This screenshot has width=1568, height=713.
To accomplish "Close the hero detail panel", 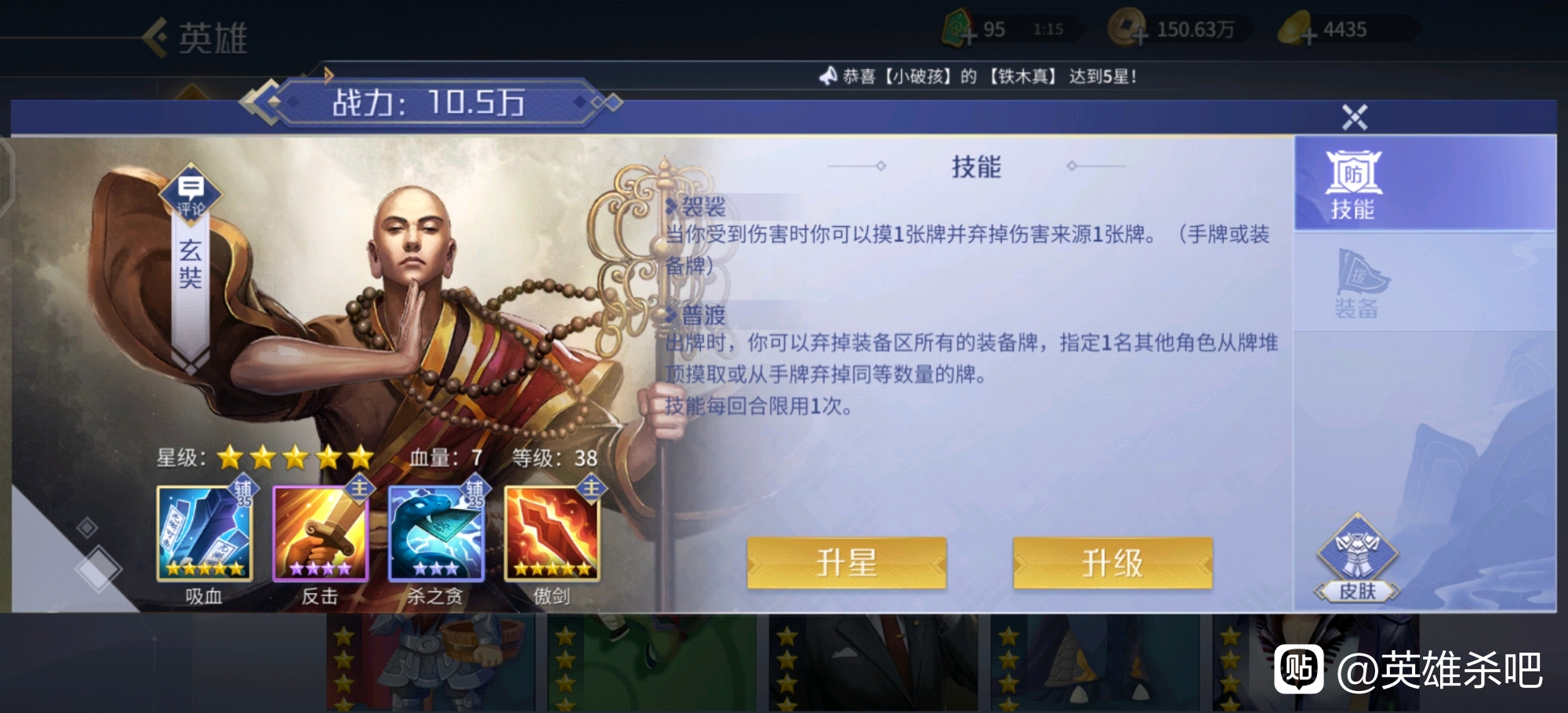I will [1354, 118].
